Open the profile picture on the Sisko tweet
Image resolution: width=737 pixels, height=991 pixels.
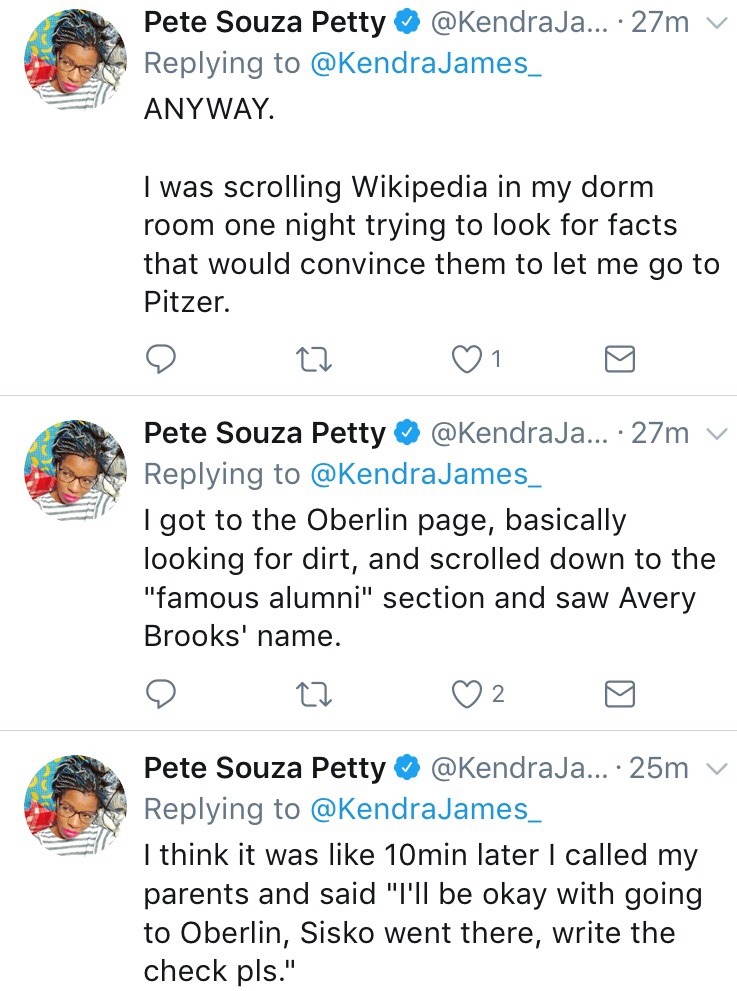(x=74, y=805)
